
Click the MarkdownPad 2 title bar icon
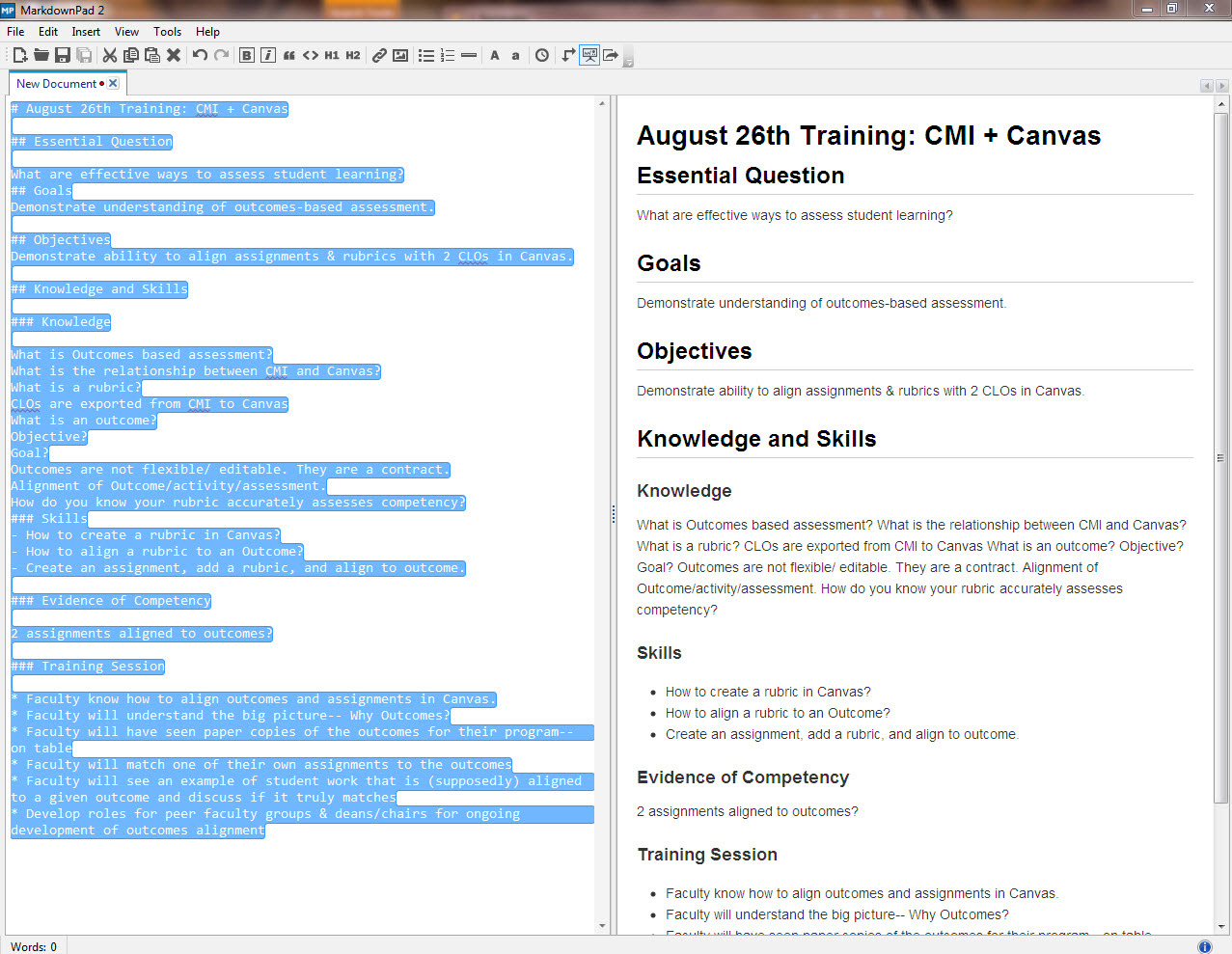pyautogui.click(x=8, y=10)
